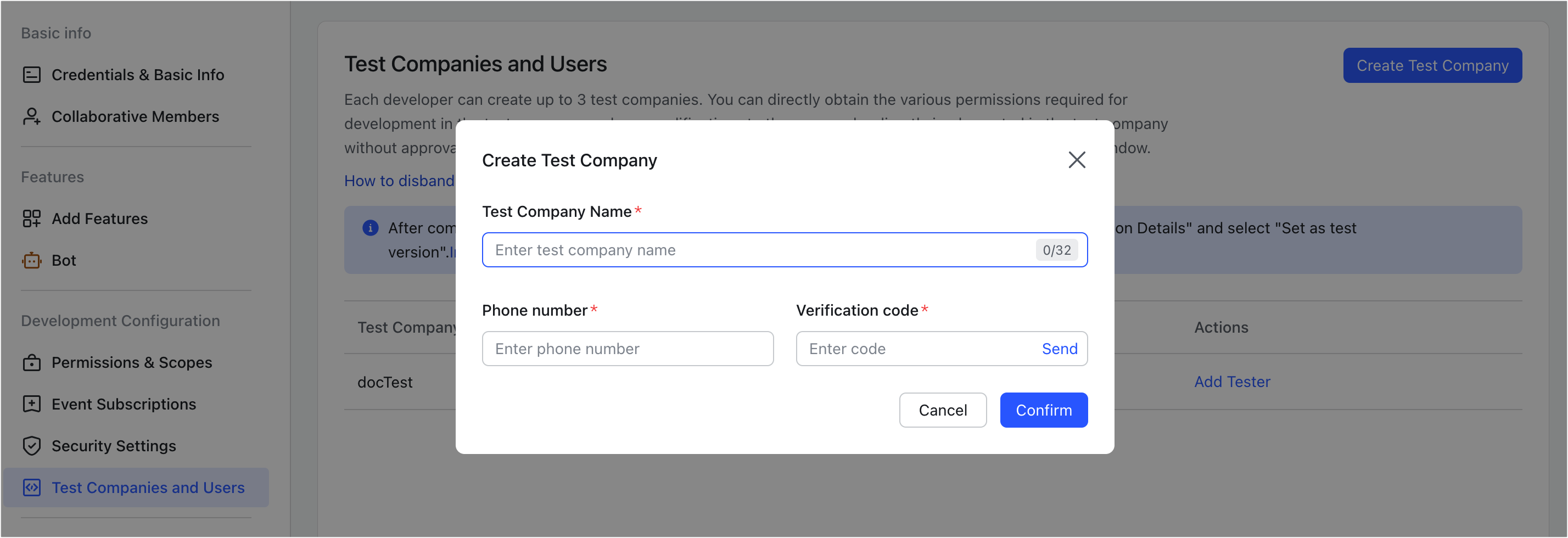Click the Credentials & Basic Info icon

click(x=32, y=75)
